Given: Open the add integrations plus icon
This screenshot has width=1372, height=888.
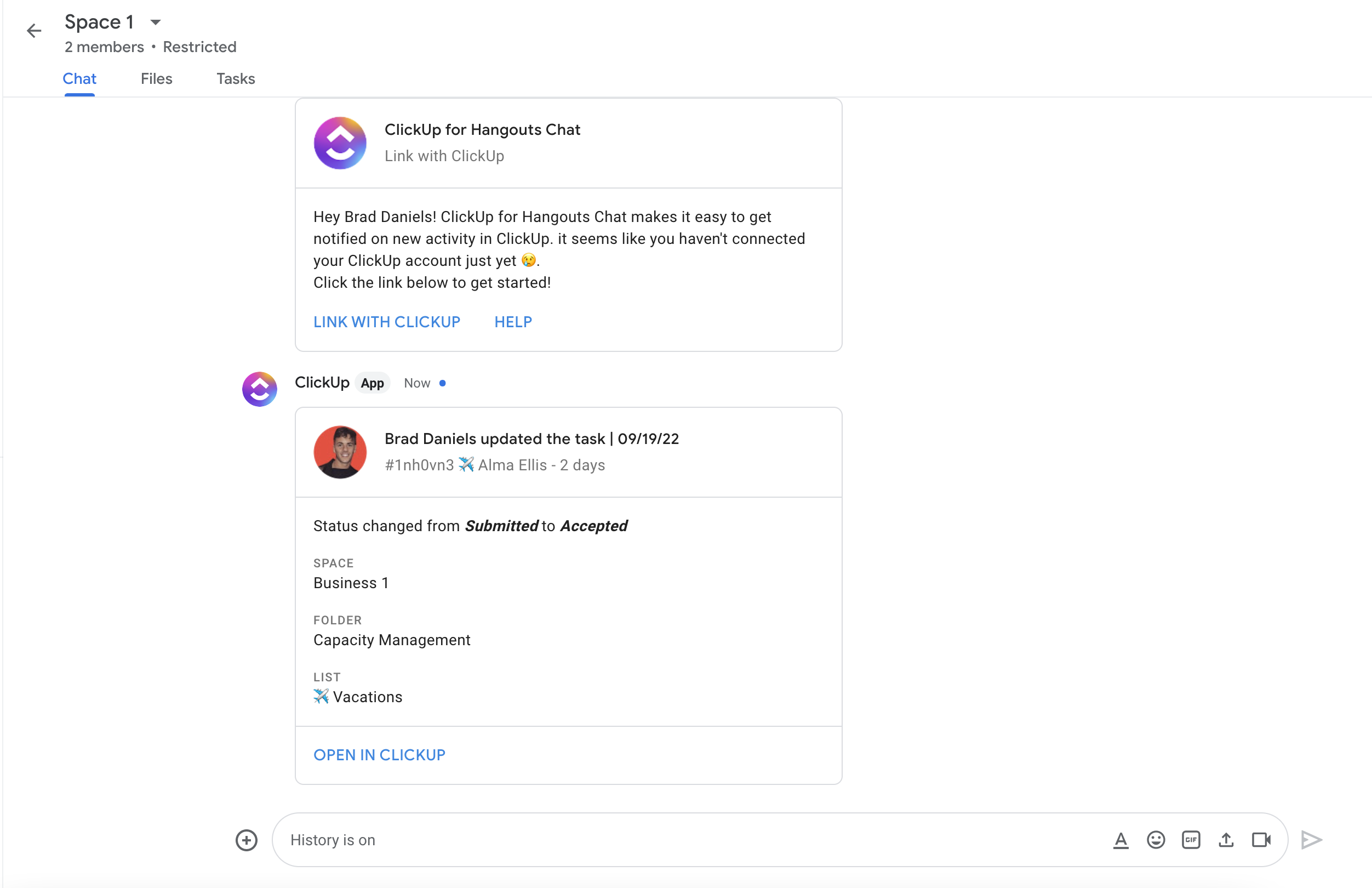Looking at the screenshot, I should coord(246,840).
